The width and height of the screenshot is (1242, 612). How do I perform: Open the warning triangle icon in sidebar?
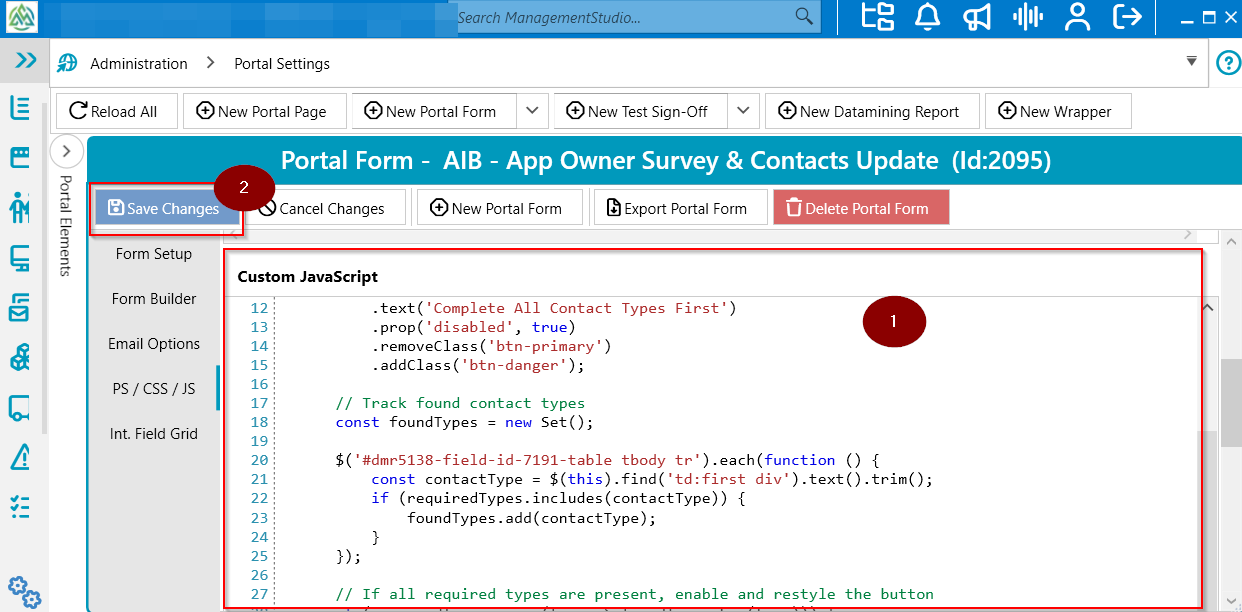19,457
